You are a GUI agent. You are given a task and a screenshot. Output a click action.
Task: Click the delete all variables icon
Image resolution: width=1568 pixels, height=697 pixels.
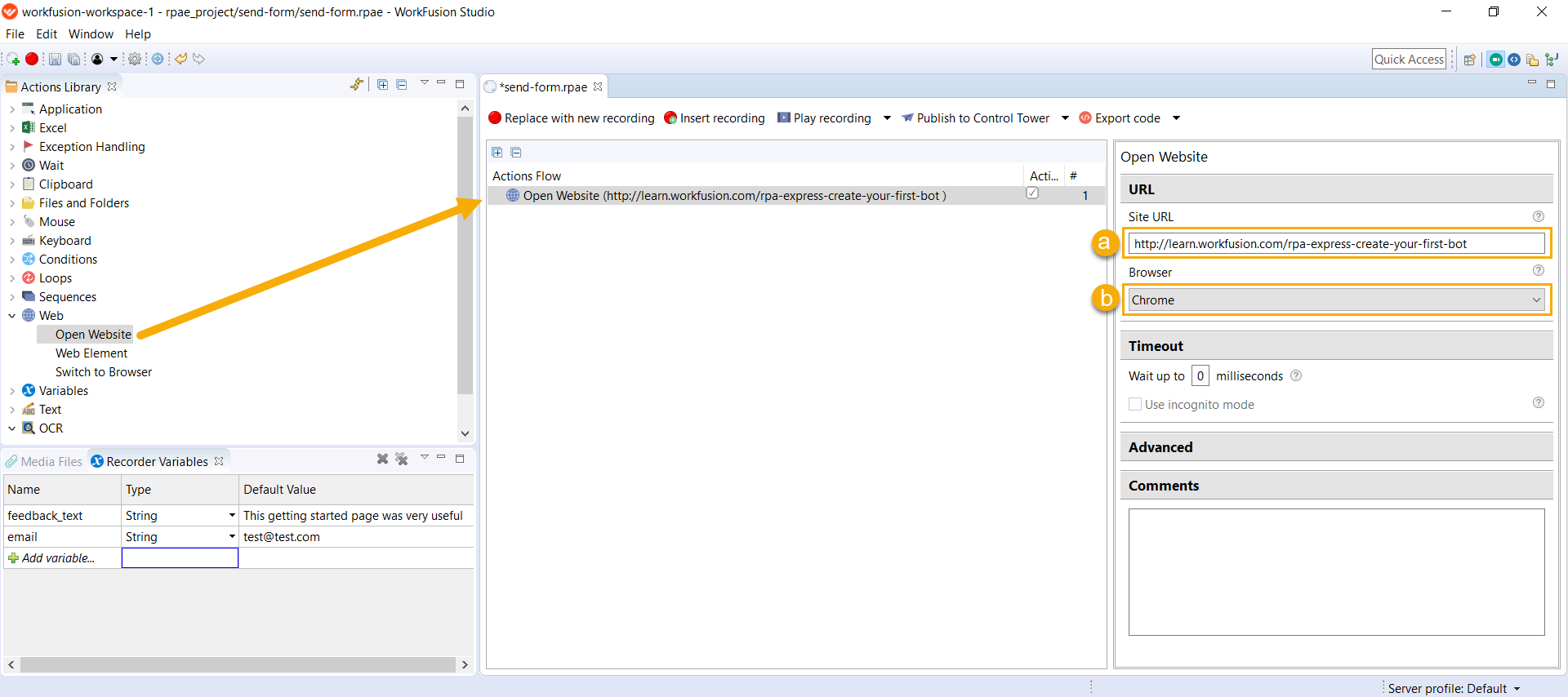[402, 459]
